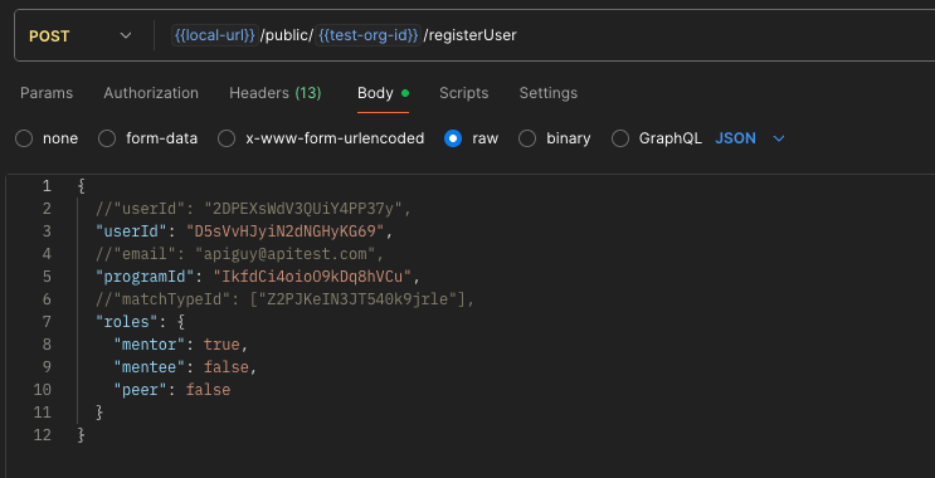936x478 pixels.
Task: Select the raw body radio button
Action: tap(453, 139)
